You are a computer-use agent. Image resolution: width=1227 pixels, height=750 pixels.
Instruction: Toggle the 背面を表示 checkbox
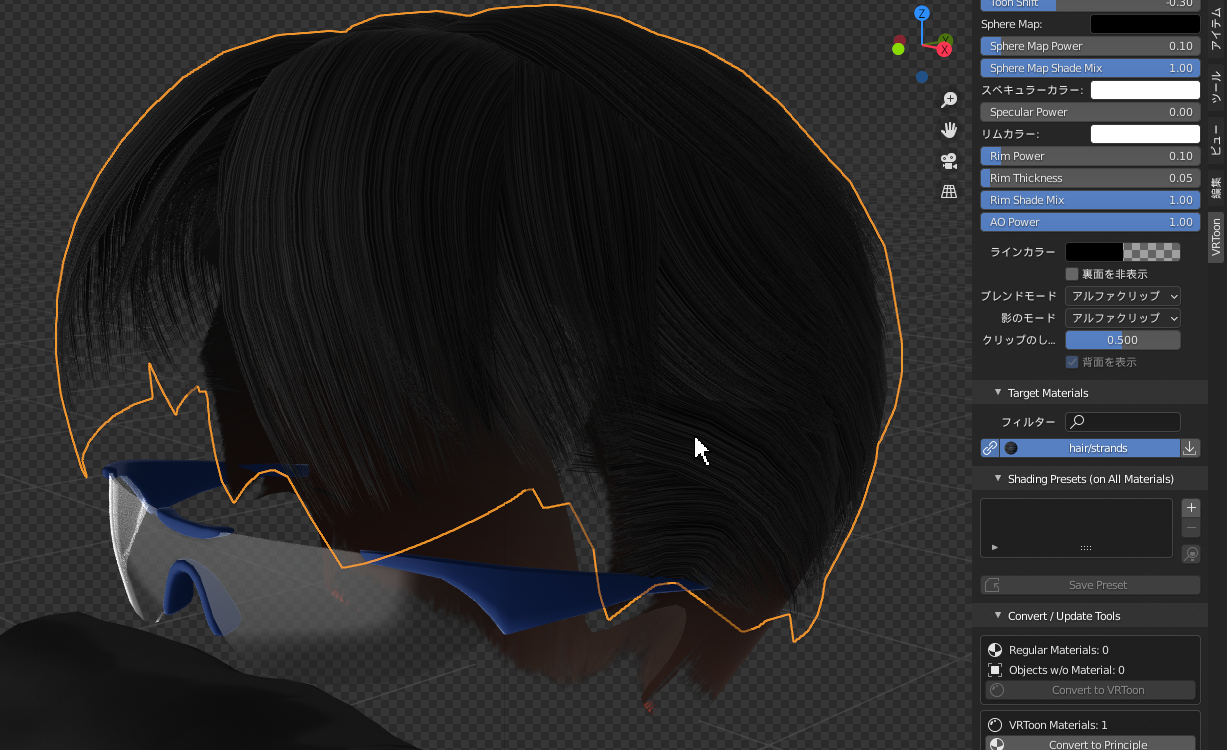coord(1072,362)
